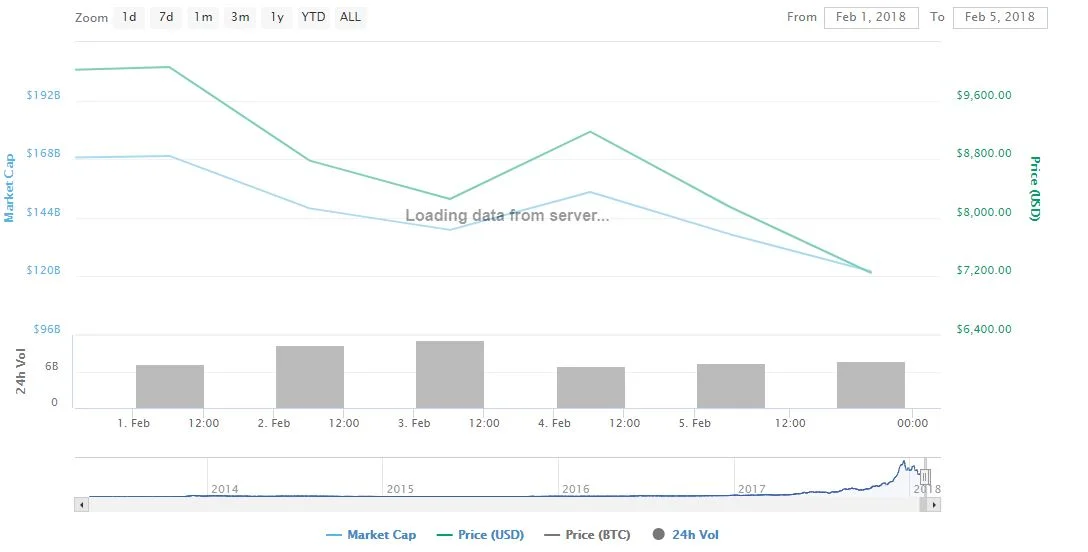Screen dimensions: 1088x552
Task: Edit the To date field
Action: (1000, 17)
